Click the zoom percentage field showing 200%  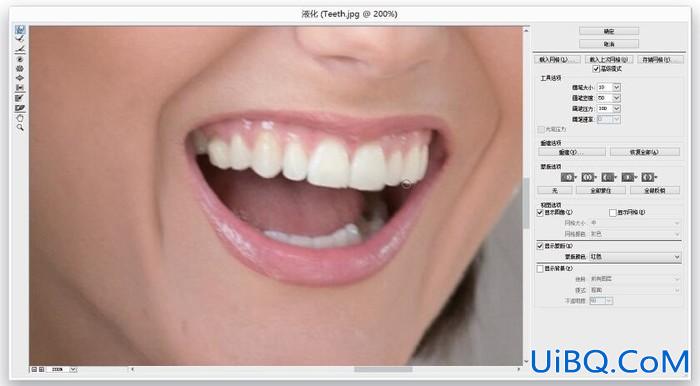click(x=58, y=369)
